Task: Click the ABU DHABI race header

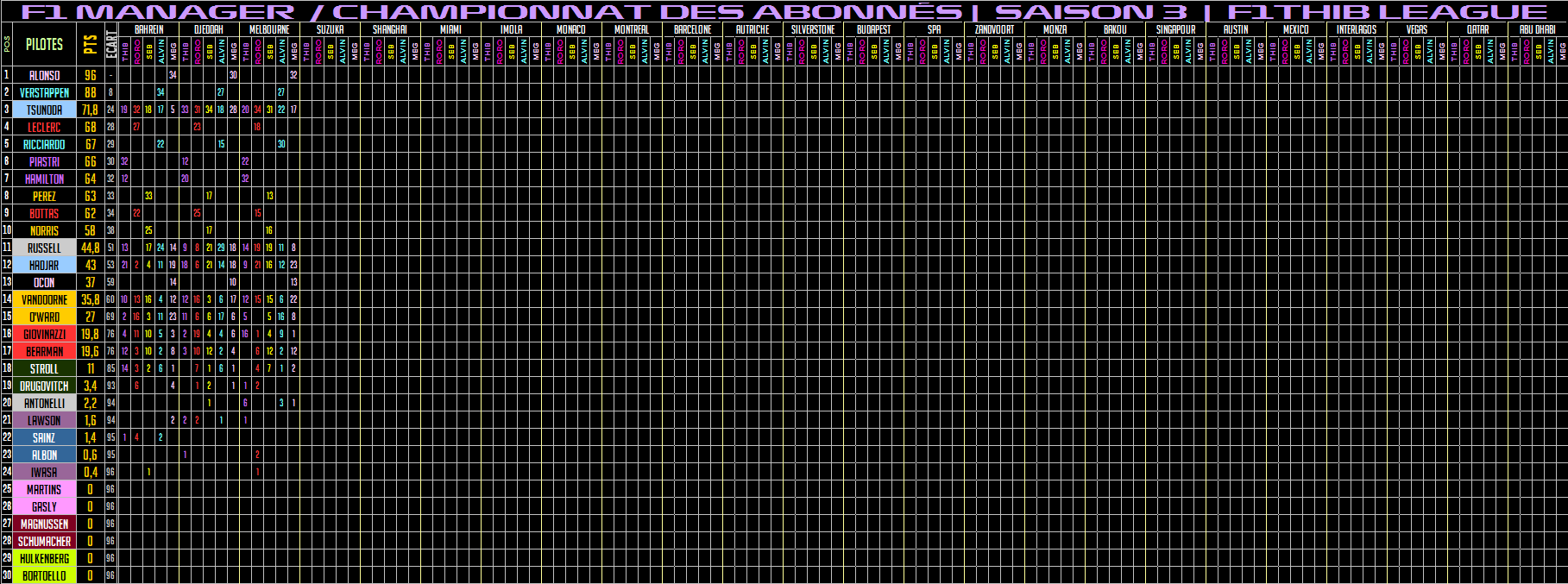Action: (1537, 29)
